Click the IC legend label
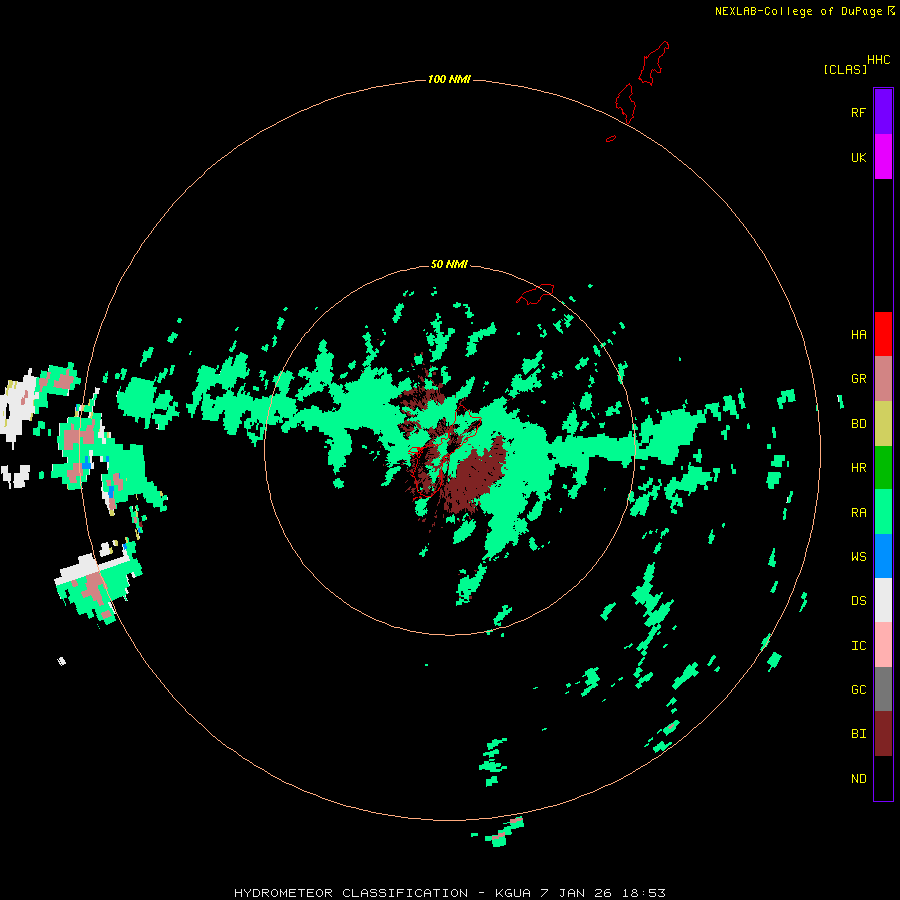900x900 pixels. pos(858,646)
